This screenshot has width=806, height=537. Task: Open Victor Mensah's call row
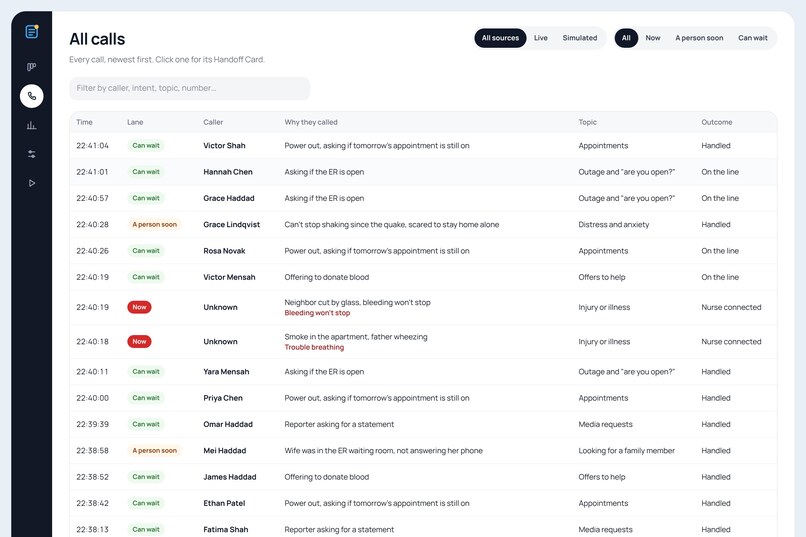[x=423, y=277]
